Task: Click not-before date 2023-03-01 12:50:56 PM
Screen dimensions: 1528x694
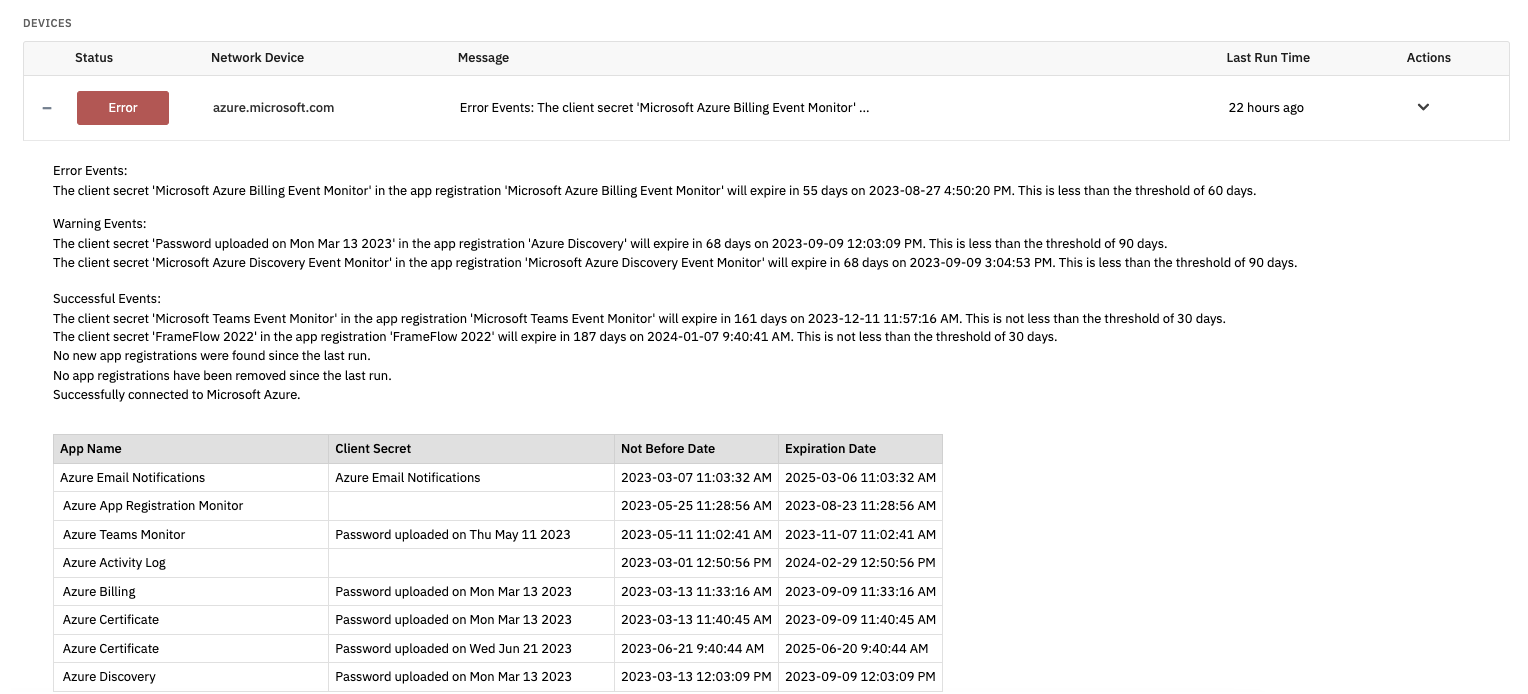Action: pyautogui.click(x=696, y=563)
